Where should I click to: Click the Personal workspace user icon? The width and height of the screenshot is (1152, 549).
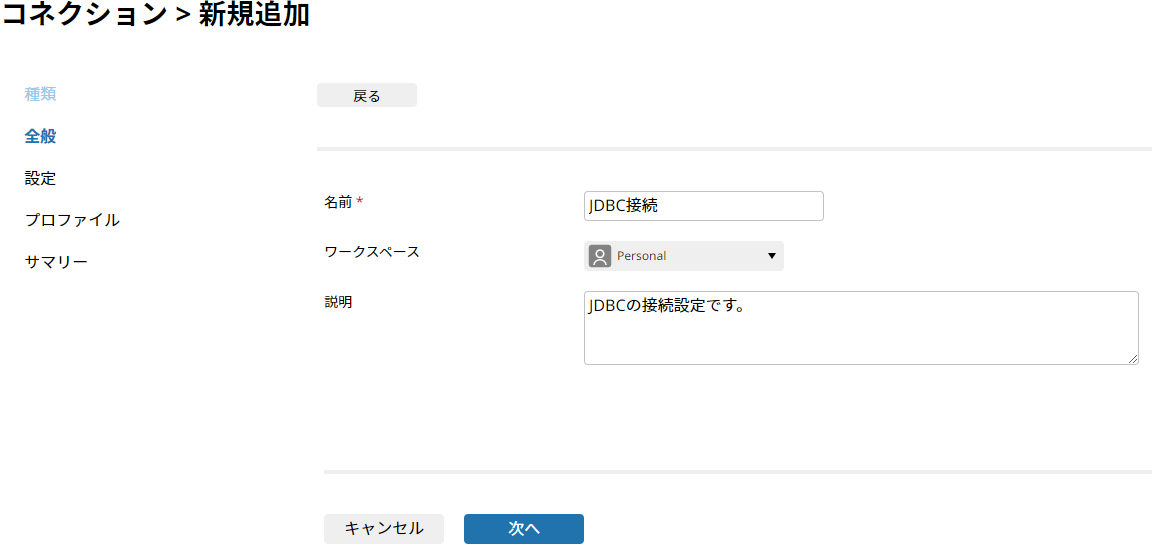pyautogui.click(x=600, y=256)
